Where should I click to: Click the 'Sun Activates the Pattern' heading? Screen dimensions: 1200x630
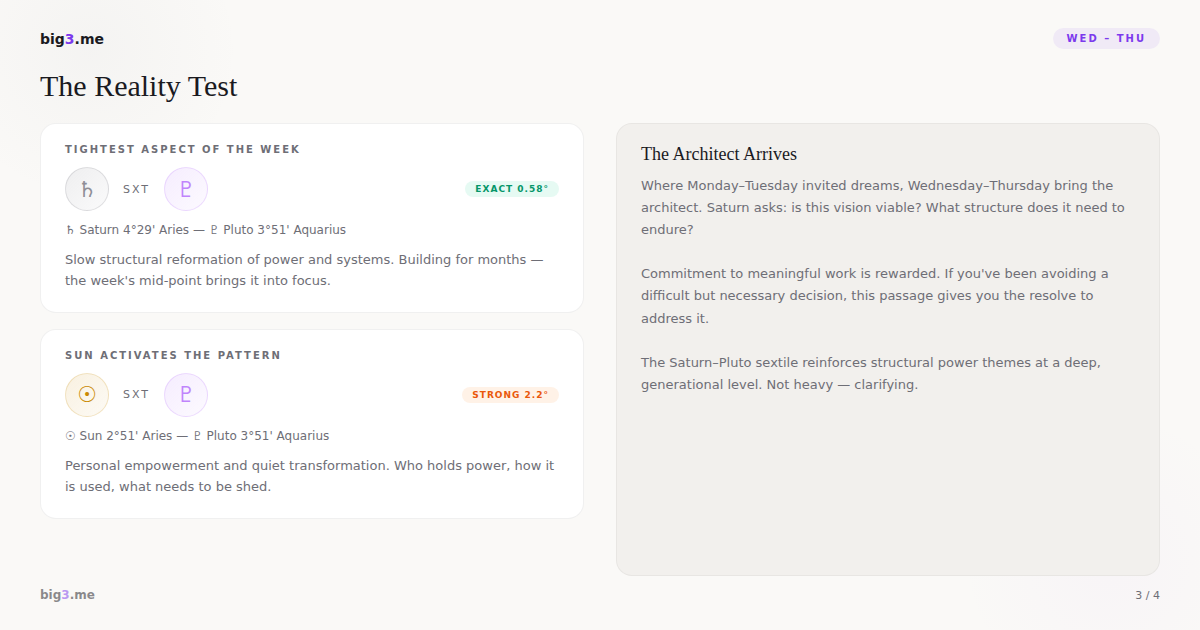pos(173,355)
